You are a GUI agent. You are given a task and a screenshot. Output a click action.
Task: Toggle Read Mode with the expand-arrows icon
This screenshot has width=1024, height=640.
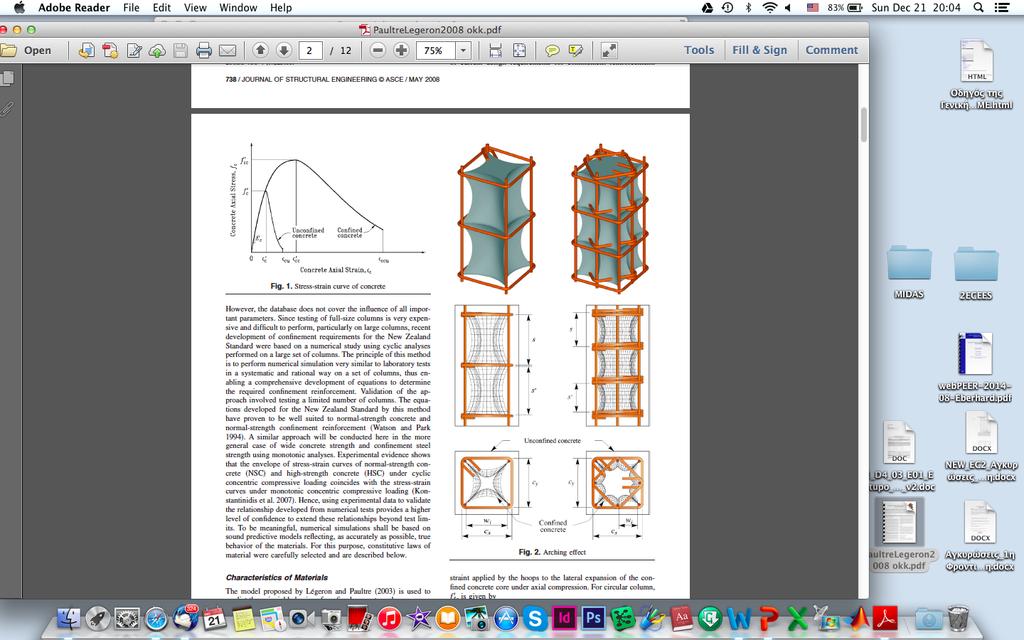coord(609,50)
